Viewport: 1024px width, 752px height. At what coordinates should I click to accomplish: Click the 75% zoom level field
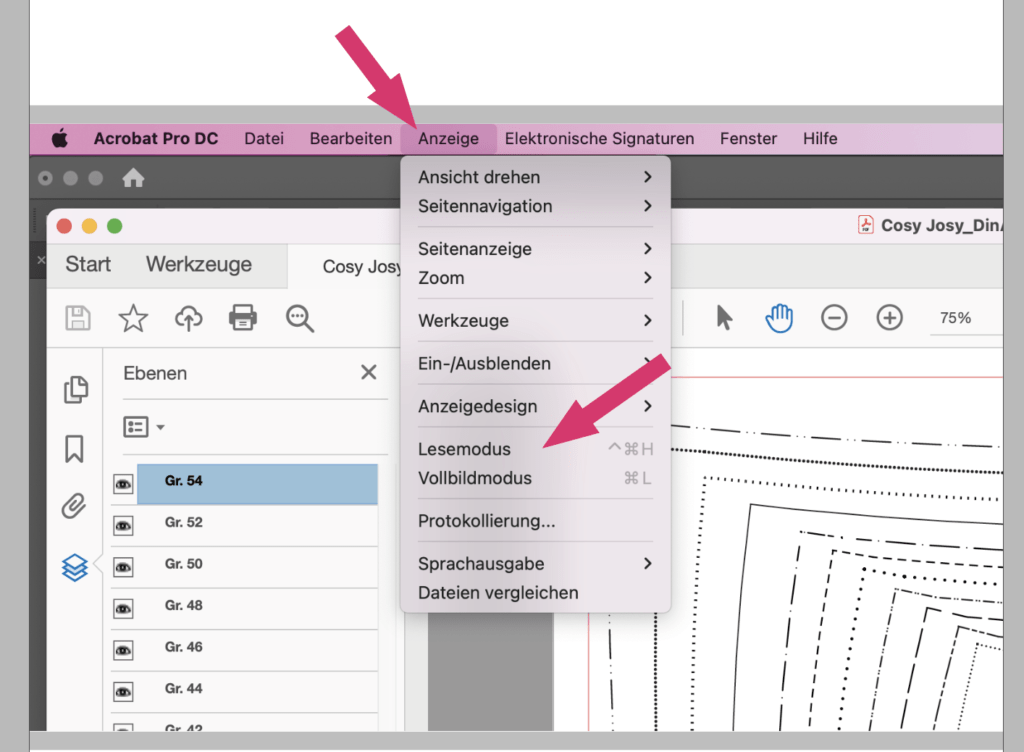coord(955,318)
